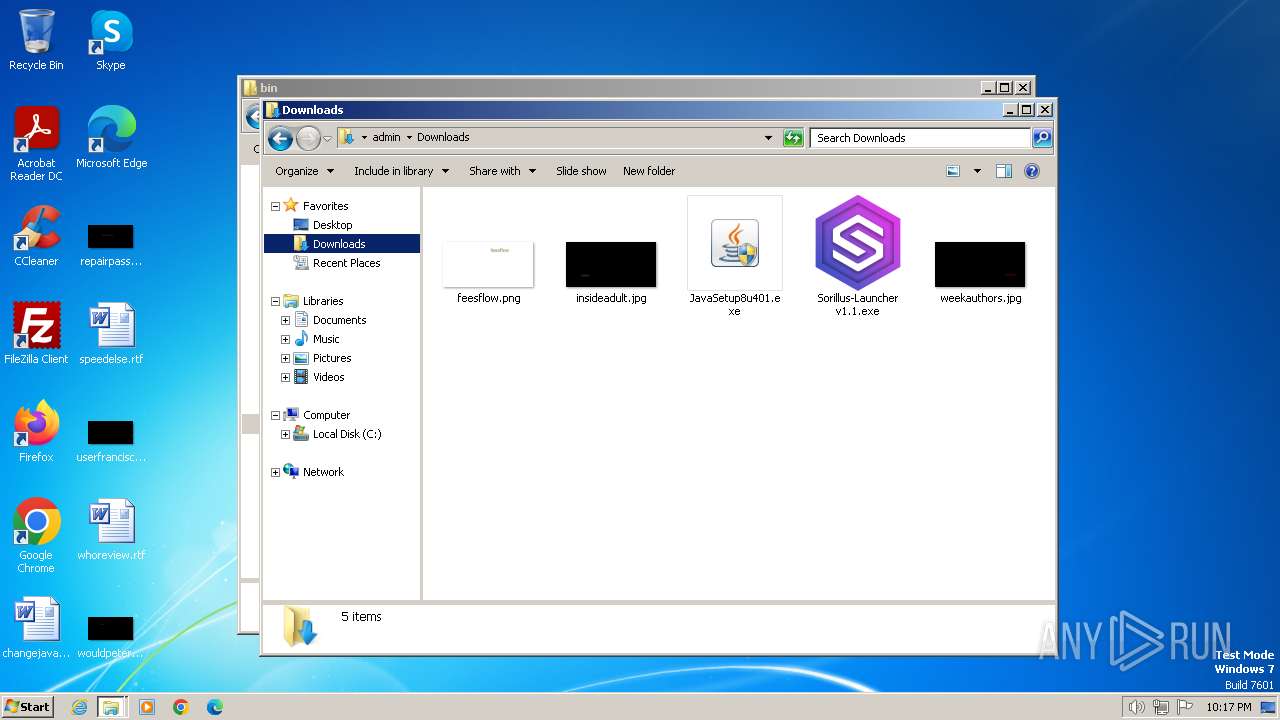Screen dimensions: 1280x720
Task: Expand the Documents library node
Action: pyautogui.click(x=286, y=320)
